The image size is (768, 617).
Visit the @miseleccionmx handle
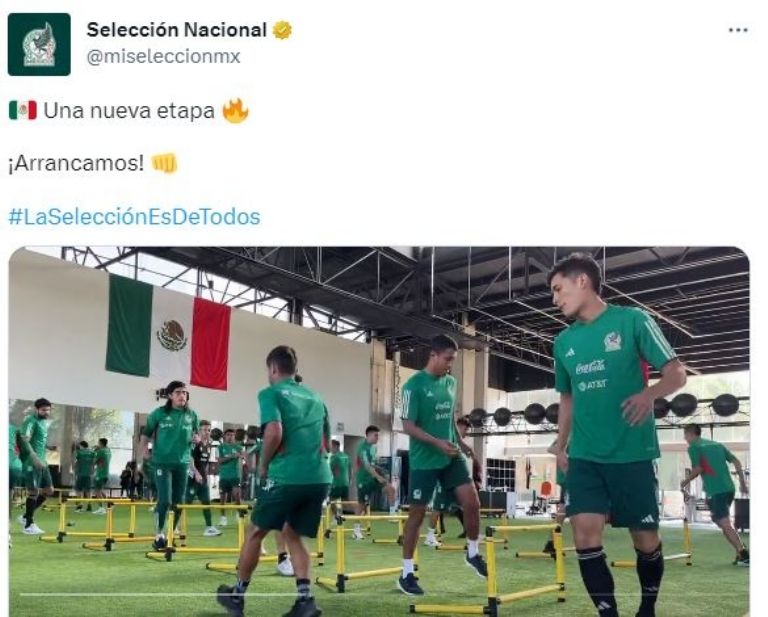(164, 57)
